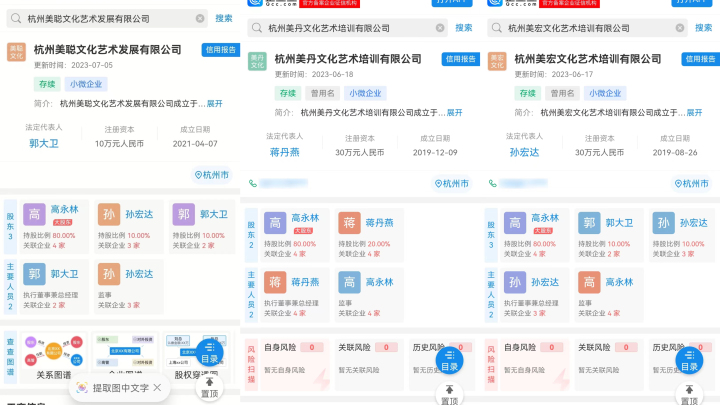Clear search text in 杭州美聪 search box

(200, 18)
